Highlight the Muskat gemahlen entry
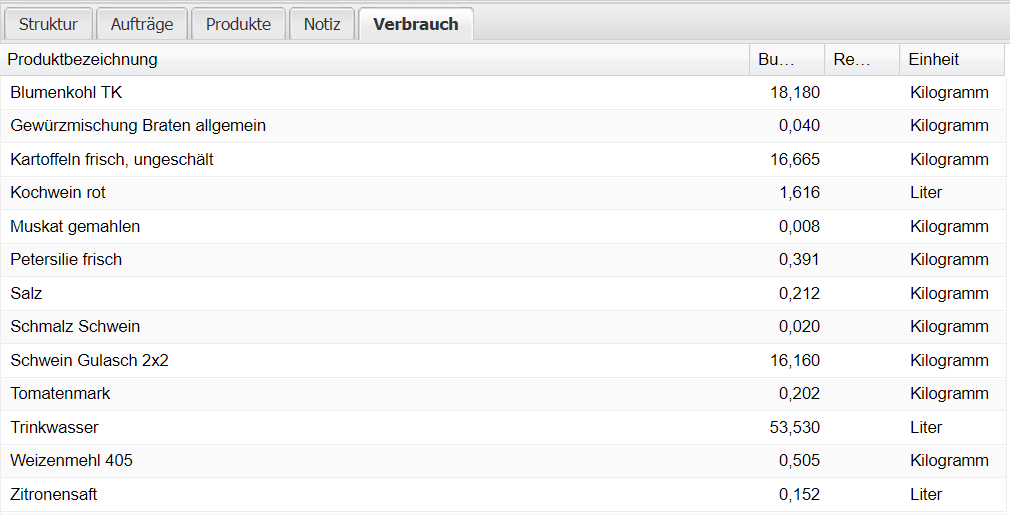This screenshot has width=1010, height=515. tap(75, 226)
